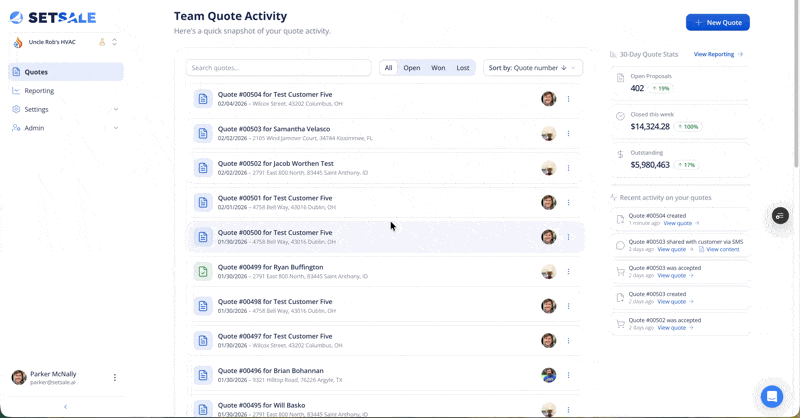Click the dark floating panel button on the right edge
This screenshot has width=800, height=418.
(x=780, y=216)
